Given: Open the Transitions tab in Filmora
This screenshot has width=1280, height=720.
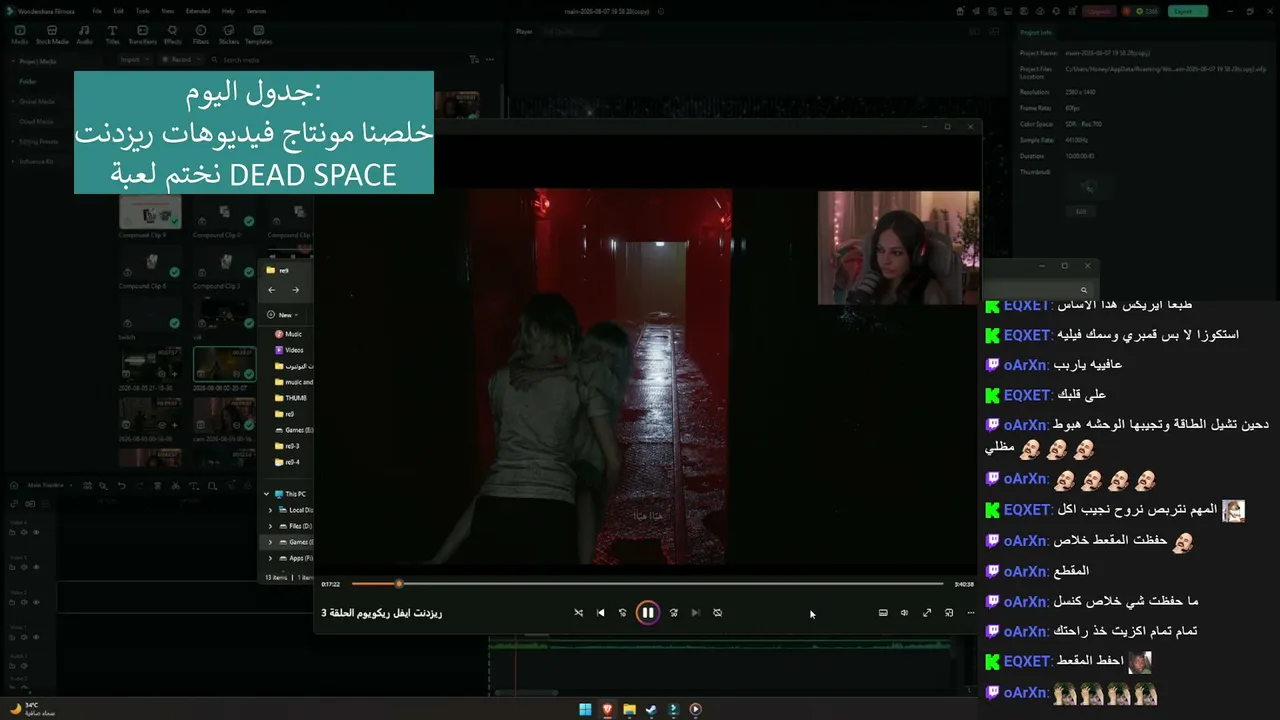Looking at the screenshot, I should coord(143,35).
